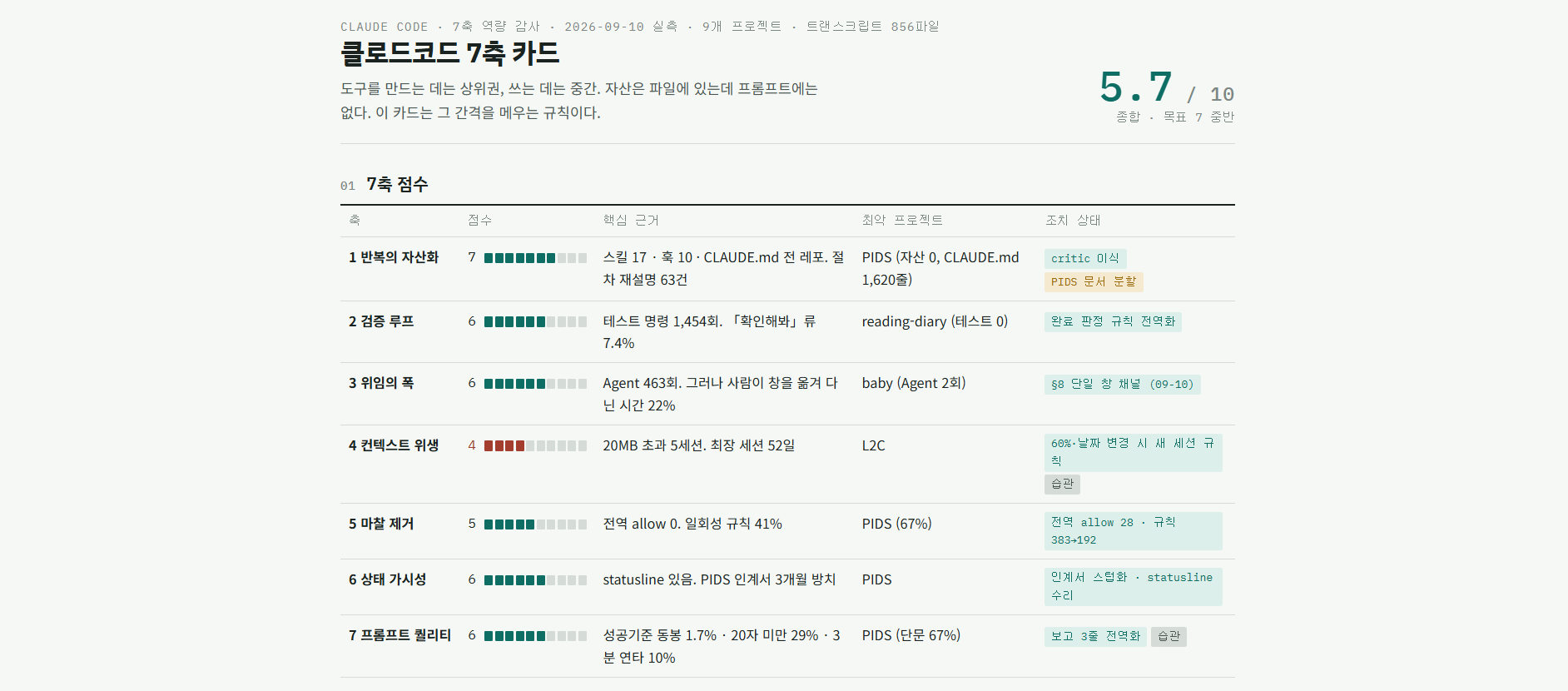Click the worst project 'PIDS (자산 0, CLAUDE.md 1,620줄)'
The image size is (1568, 691).
point(940,269)
